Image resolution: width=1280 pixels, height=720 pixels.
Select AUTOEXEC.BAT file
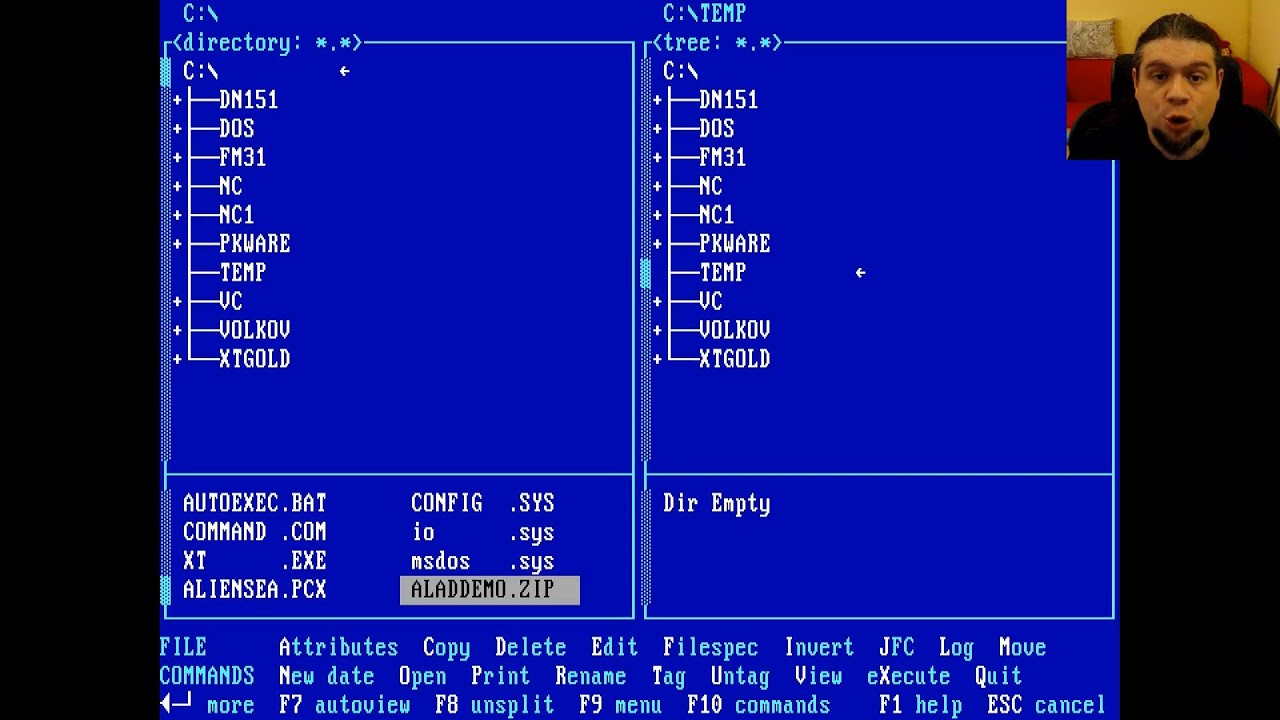pyautogui.click(x=254, y=503)
